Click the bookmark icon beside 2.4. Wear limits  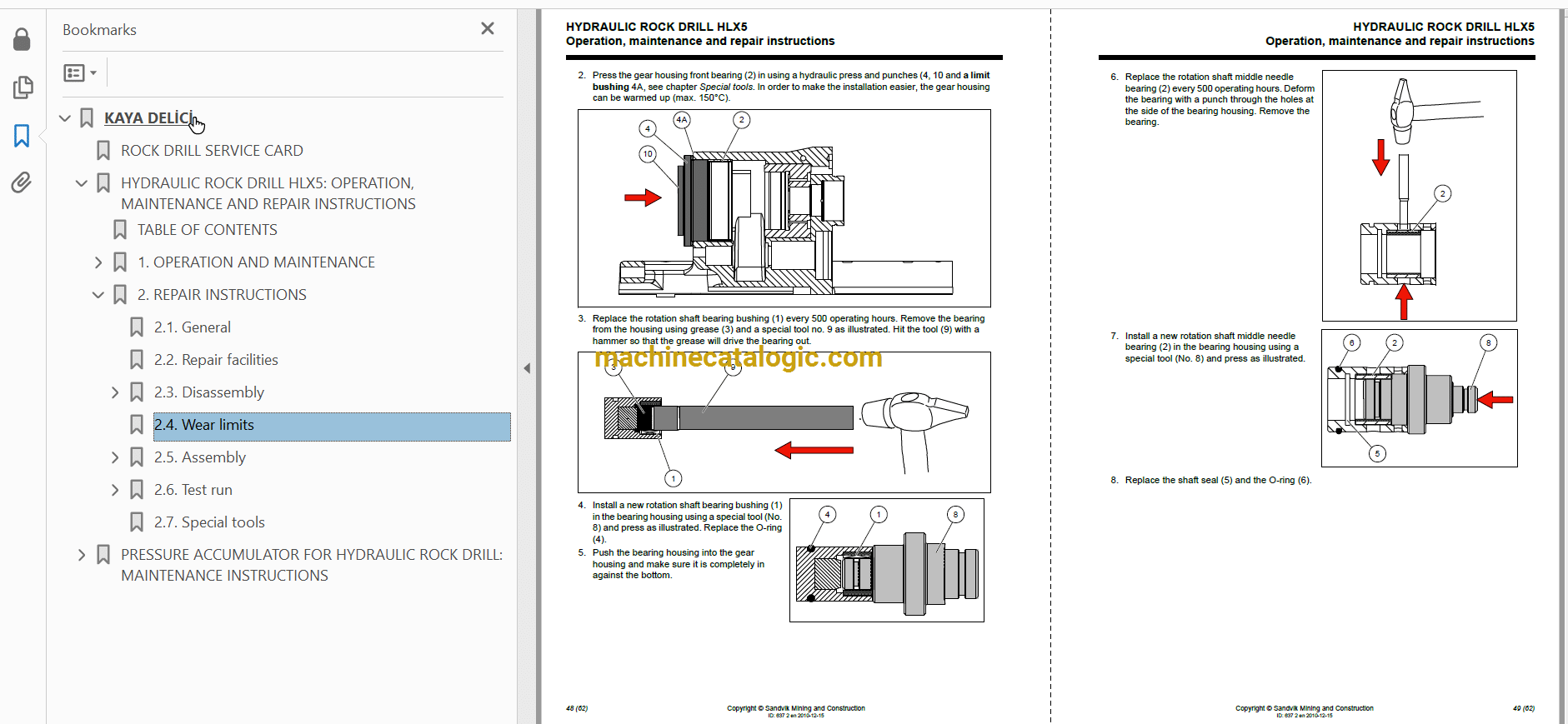point(137,425)
